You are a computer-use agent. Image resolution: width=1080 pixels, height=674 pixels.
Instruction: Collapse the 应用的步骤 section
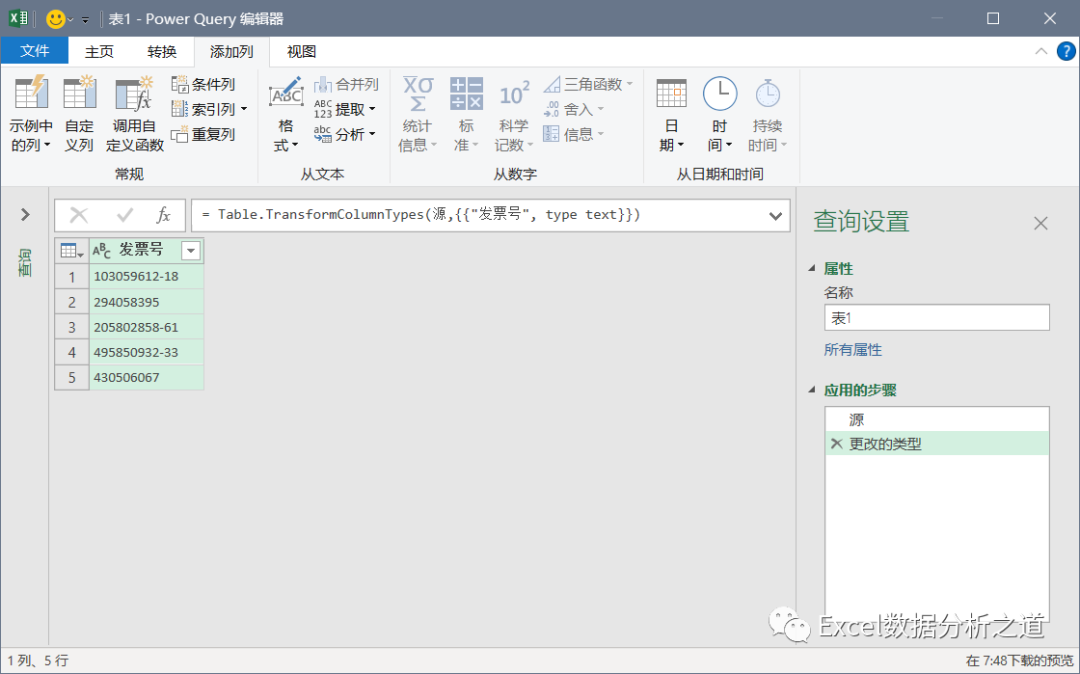coord(812,390)
